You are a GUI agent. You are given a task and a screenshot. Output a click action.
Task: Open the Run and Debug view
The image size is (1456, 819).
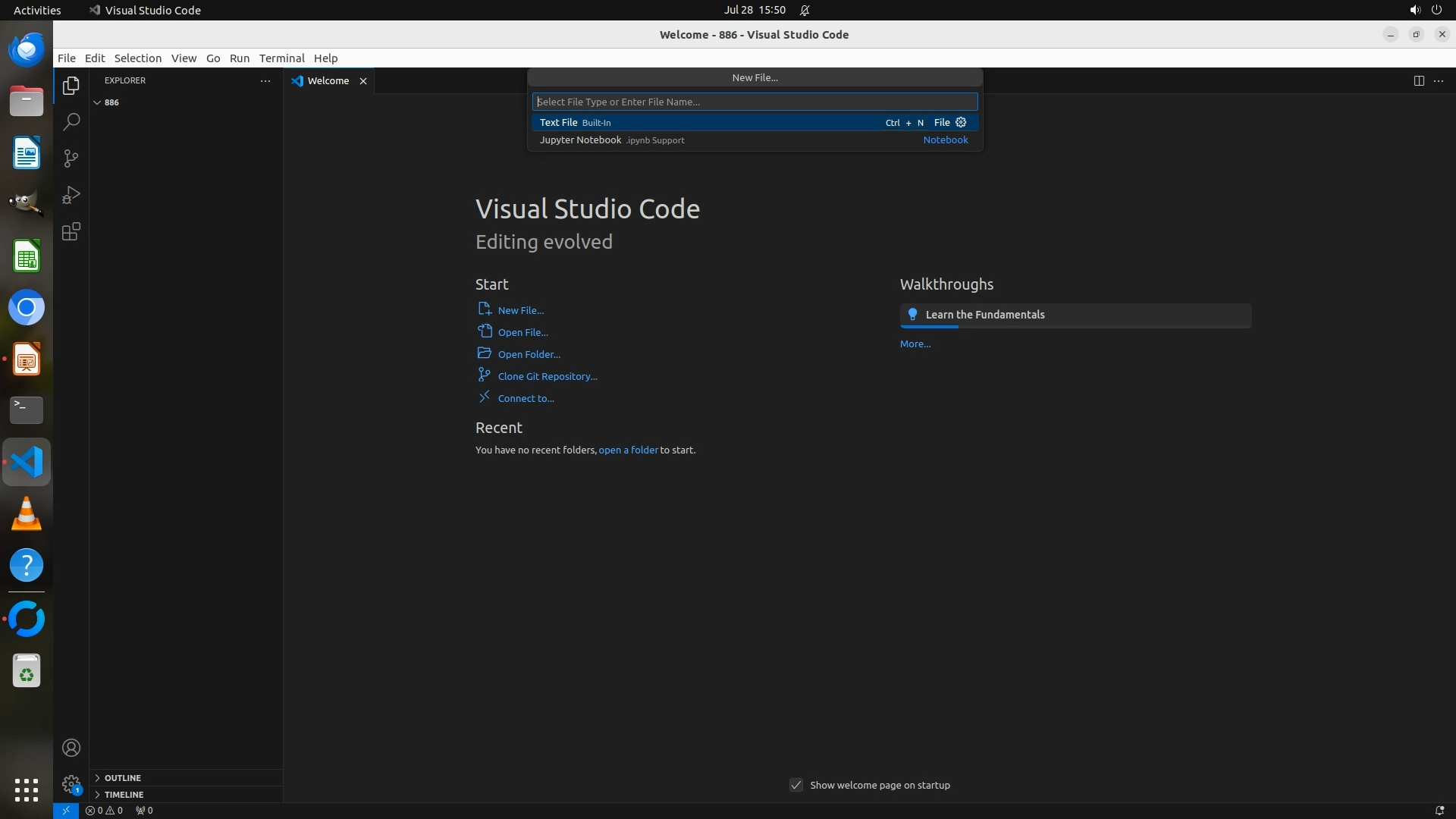pos(71,195)
